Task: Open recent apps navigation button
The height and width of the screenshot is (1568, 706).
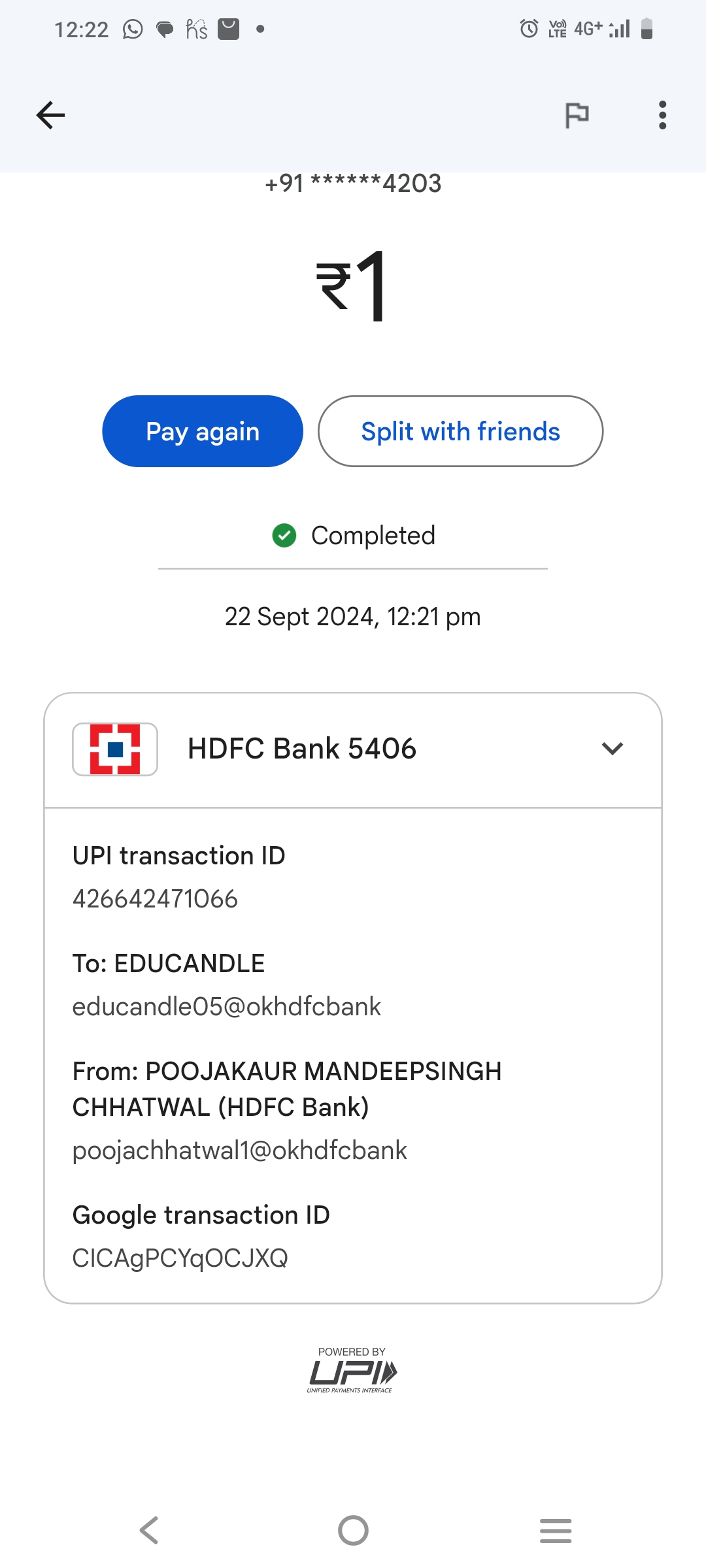Action: (x=556, y=1530)
